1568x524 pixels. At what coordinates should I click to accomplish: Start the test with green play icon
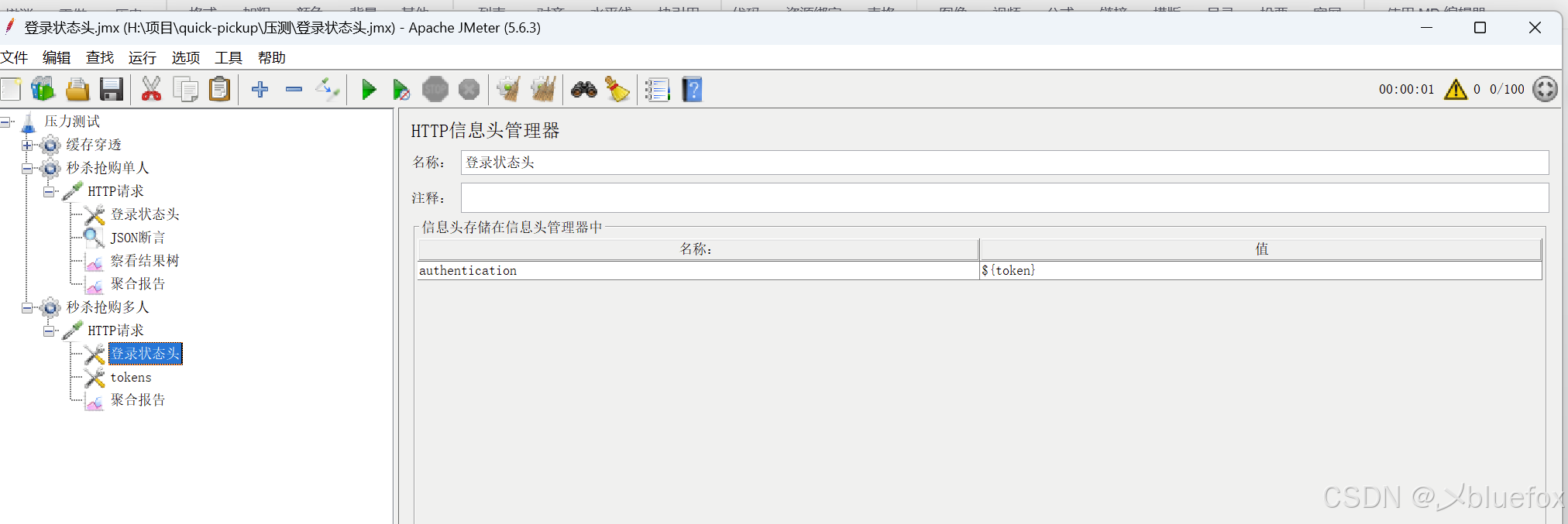pyautogui.click(x=369, y=90)
